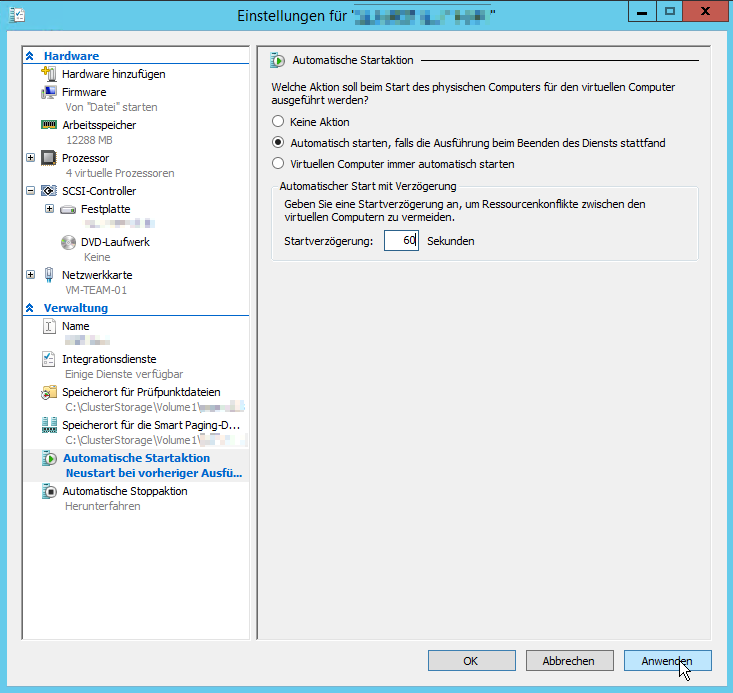Select the Keine Aktion radio button
This screenshot has height=693, width=733.
(x=279, y=122)
